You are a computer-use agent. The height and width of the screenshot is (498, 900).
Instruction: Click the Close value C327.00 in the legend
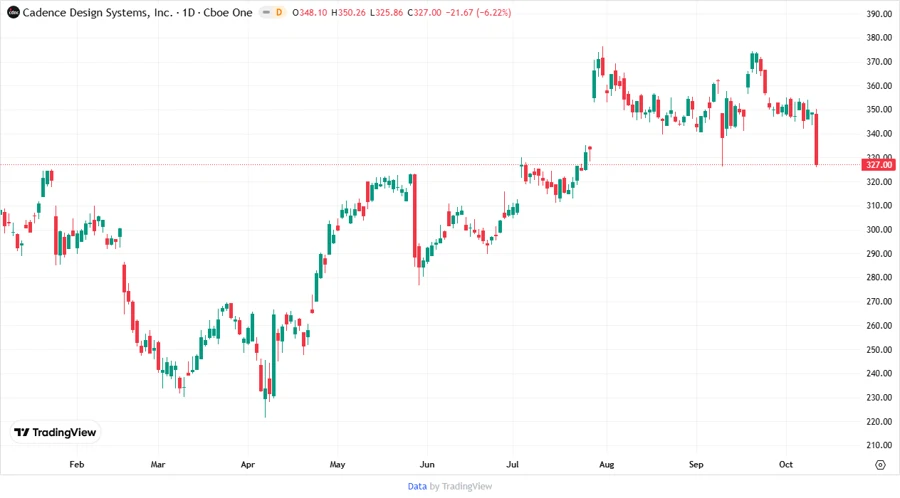tap(394, 12)
